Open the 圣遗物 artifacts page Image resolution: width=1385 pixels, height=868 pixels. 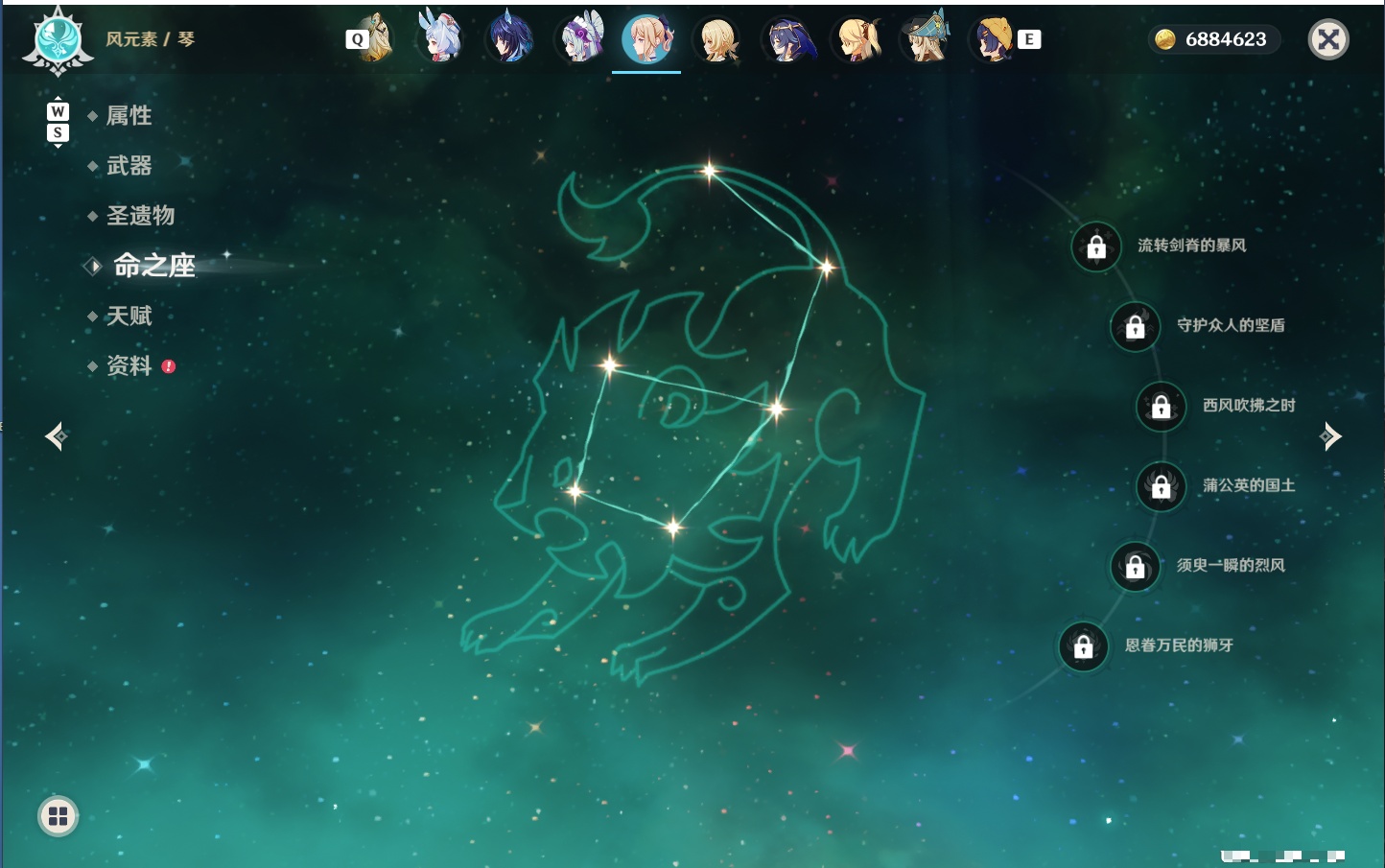pyautogui.click(x=140, y=216)
